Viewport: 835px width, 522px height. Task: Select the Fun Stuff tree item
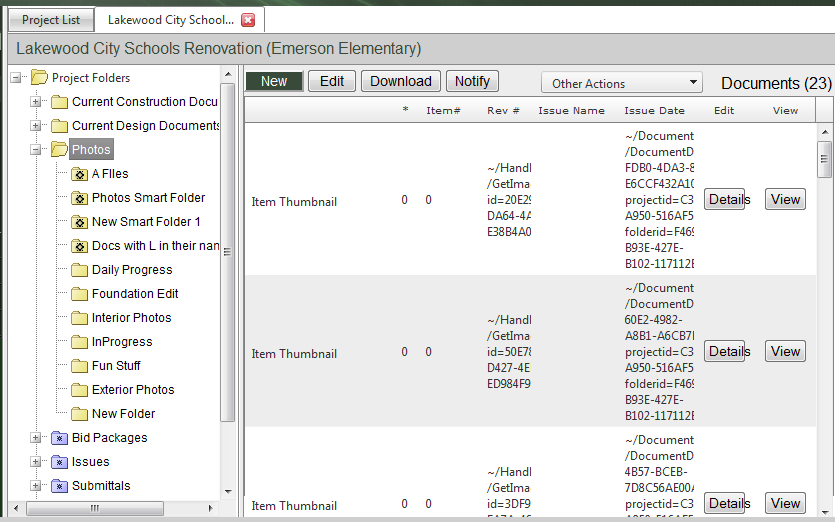tap(116, 365)
